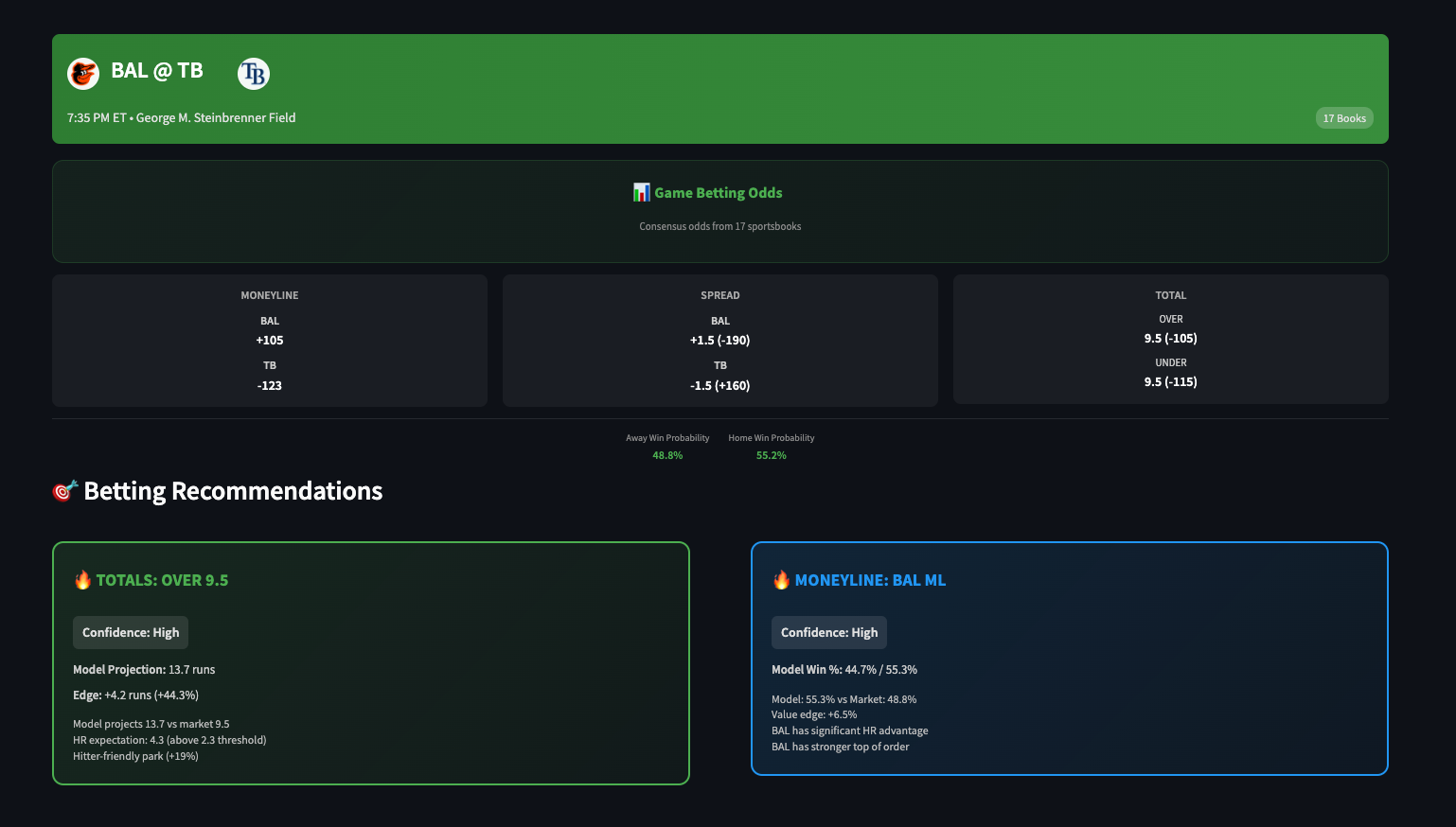The height and width of the screenshot is (827, 1456).
Task: Click the George M. Steinbrenner Field venue text
Action: pos(215,117)
